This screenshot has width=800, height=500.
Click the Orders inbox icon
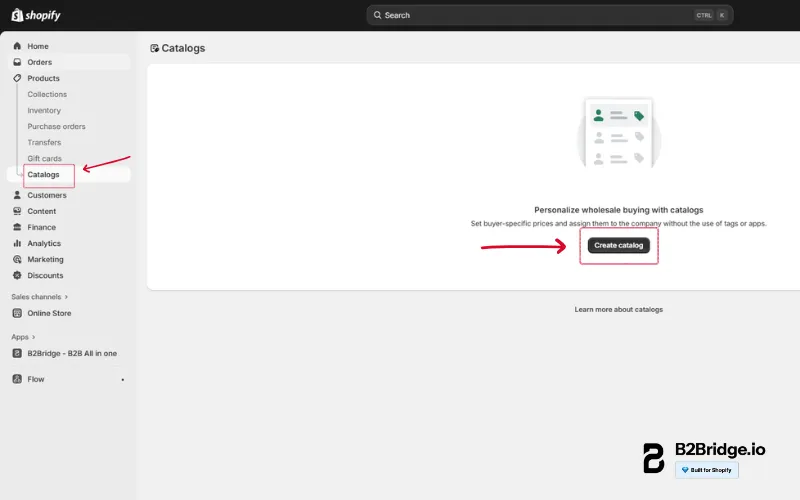(x=17, y=62)
